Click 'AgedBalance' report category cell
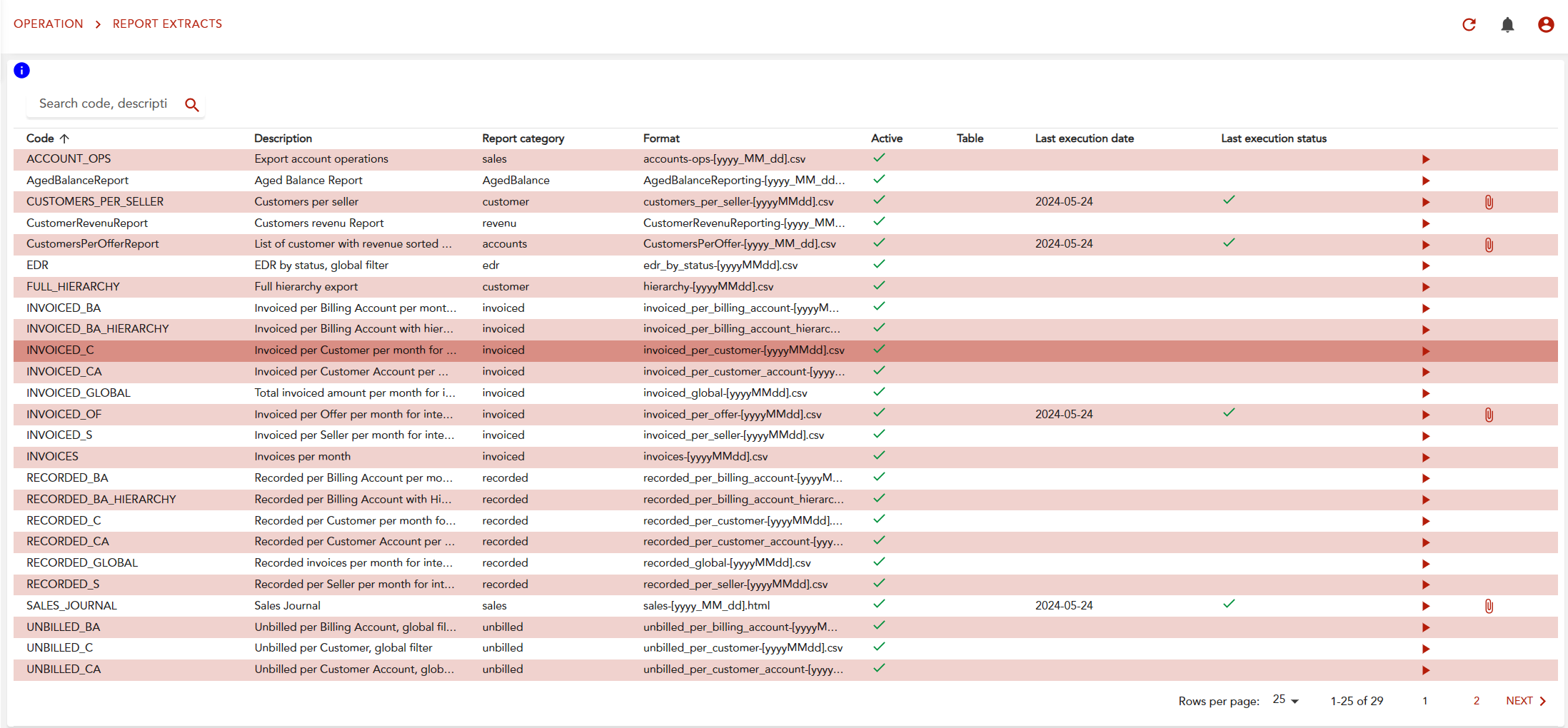 [516, 181]
